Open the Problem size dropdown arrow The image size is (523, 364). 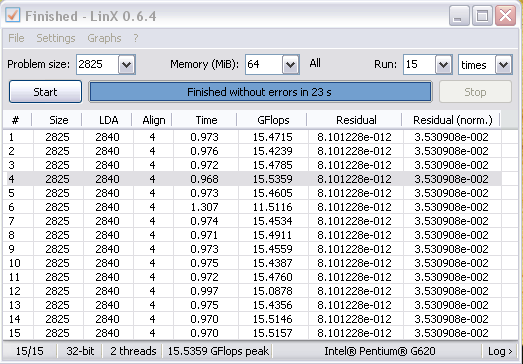(126, 64)
